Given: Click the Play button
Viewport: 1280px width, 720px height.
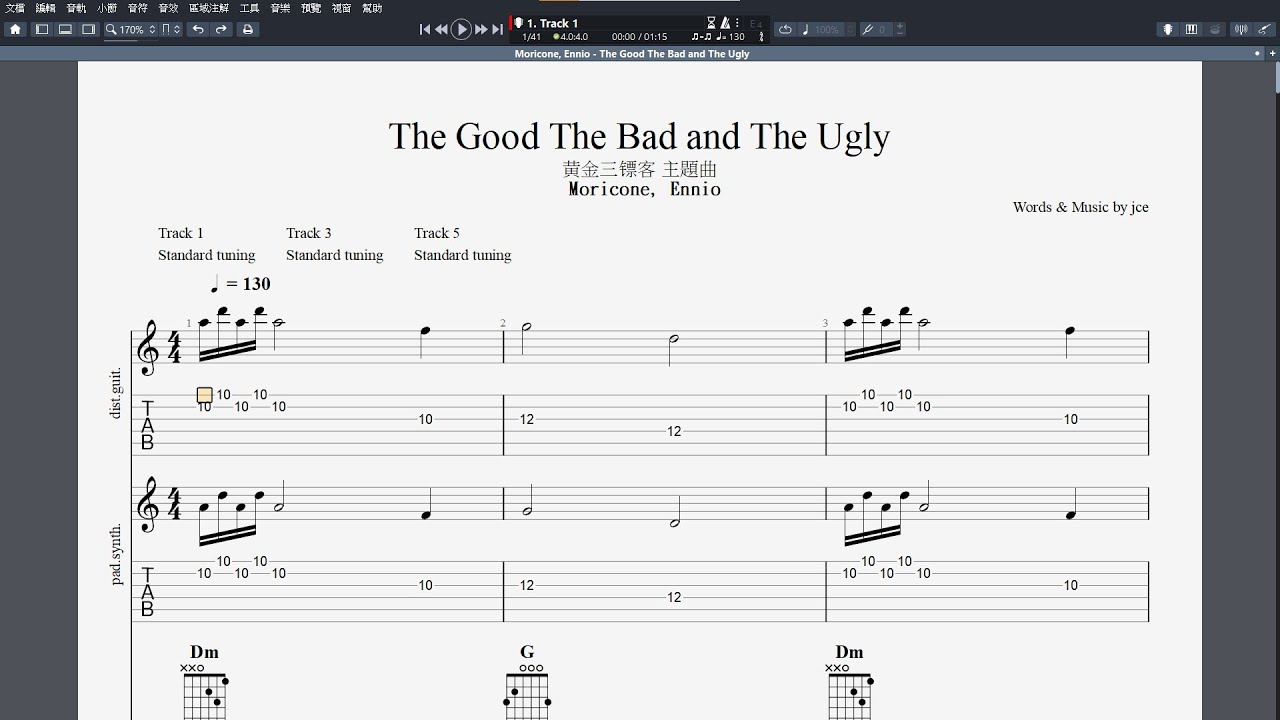Looking at the screenshot, I should [461, 30].
